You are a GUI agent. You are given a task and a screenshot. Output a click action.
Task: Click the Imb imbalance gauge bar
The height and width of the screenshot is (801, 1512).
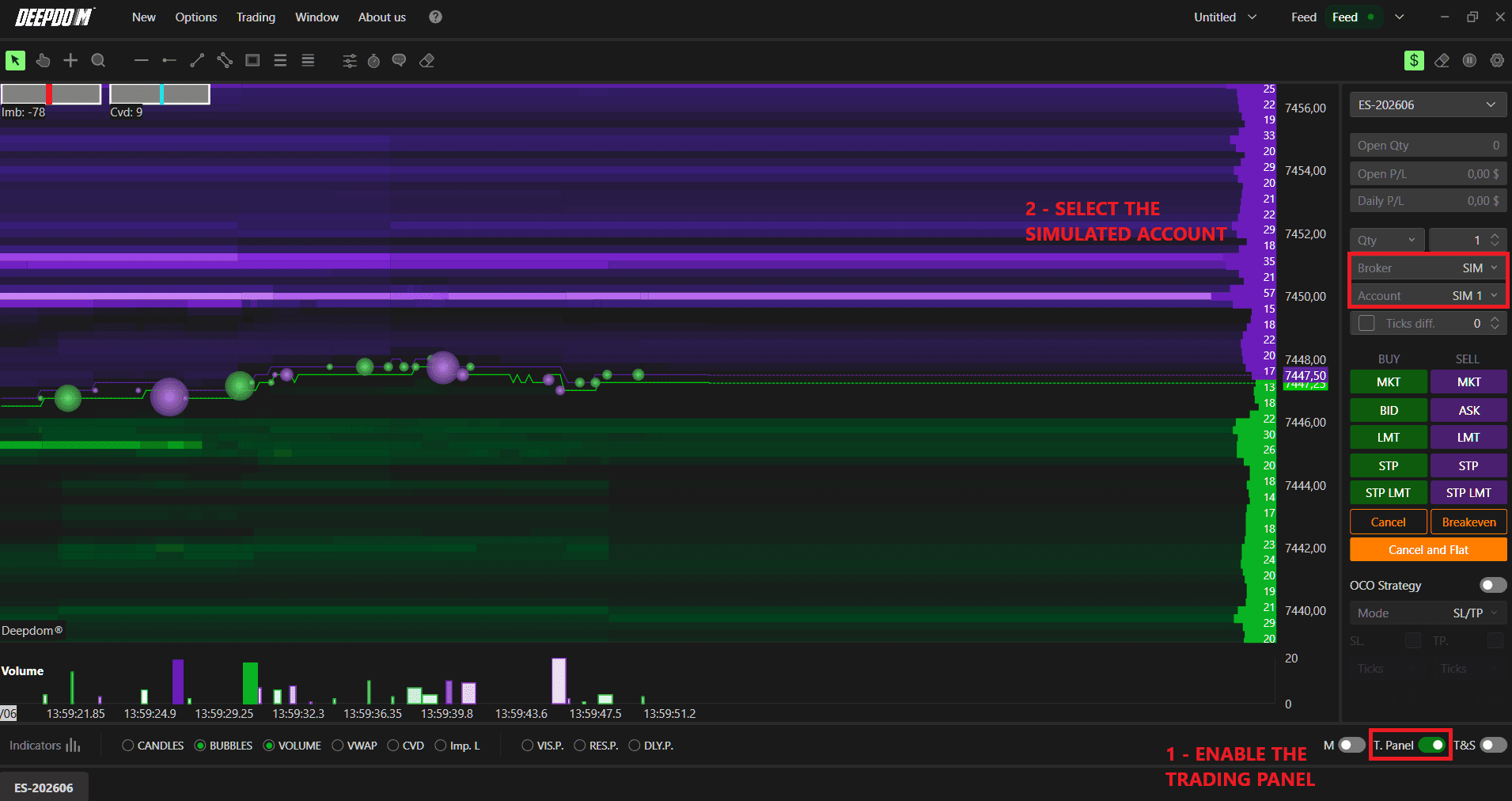(51, 93)
